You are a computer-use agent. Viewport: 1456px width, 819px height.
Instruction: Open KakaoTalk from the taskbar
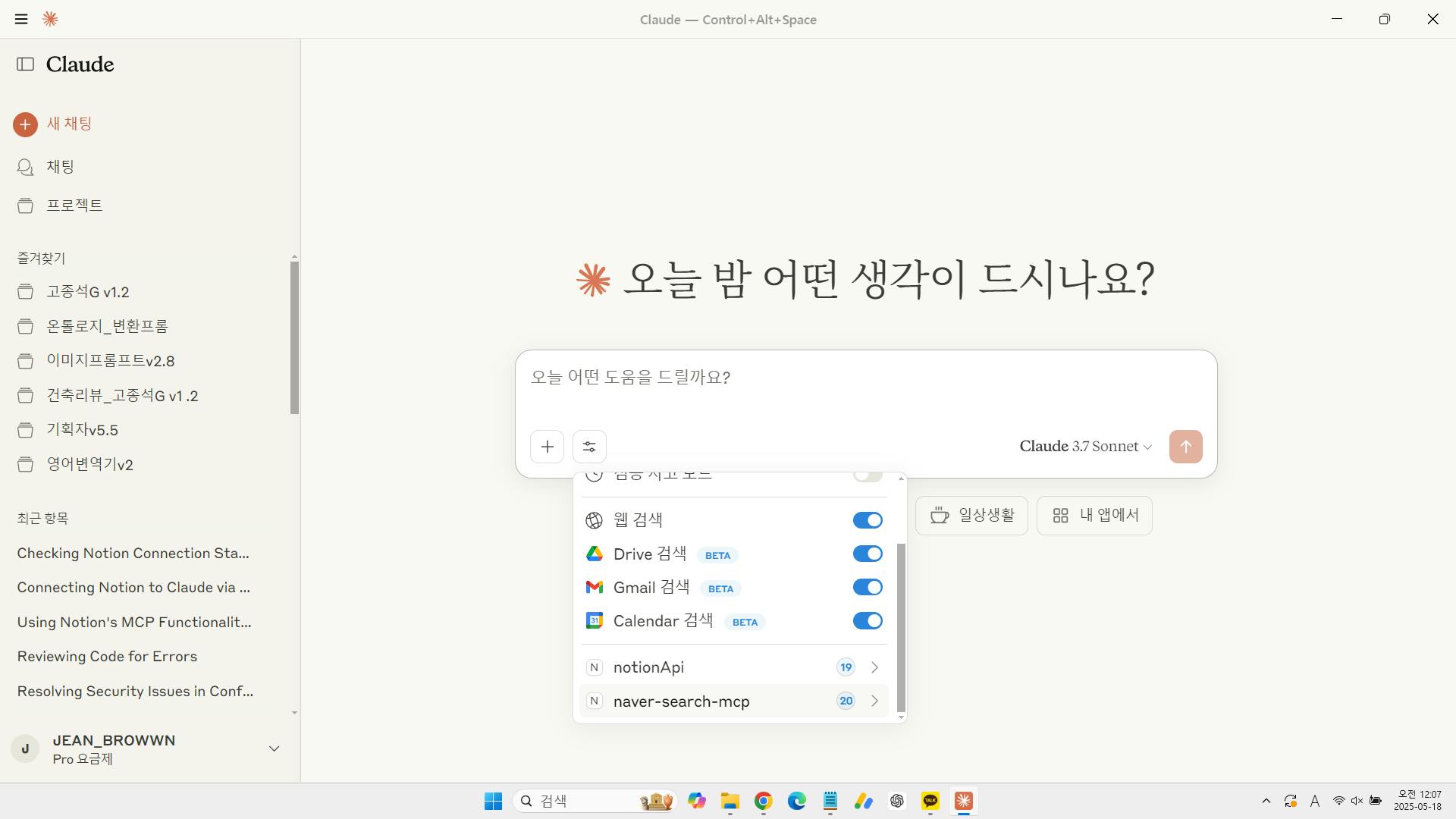tap(930, 801)
